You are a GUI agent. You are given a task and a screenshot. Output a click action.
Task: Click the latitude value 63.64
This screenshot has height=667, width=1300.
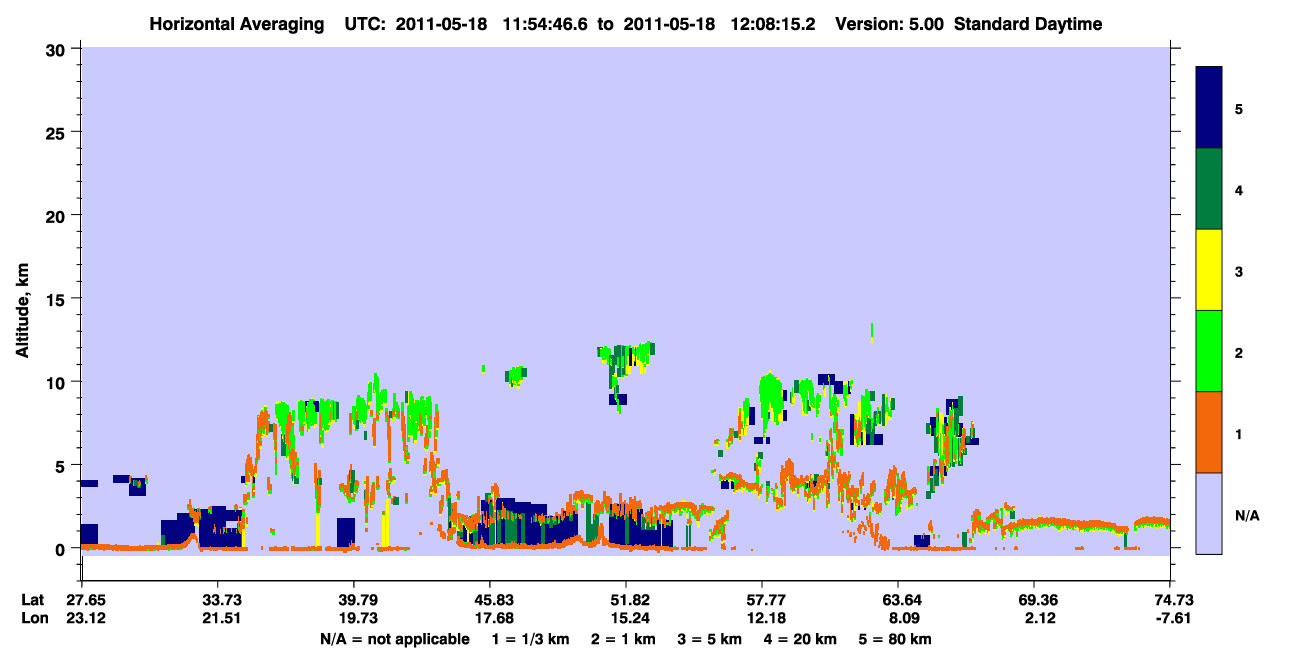898,600
